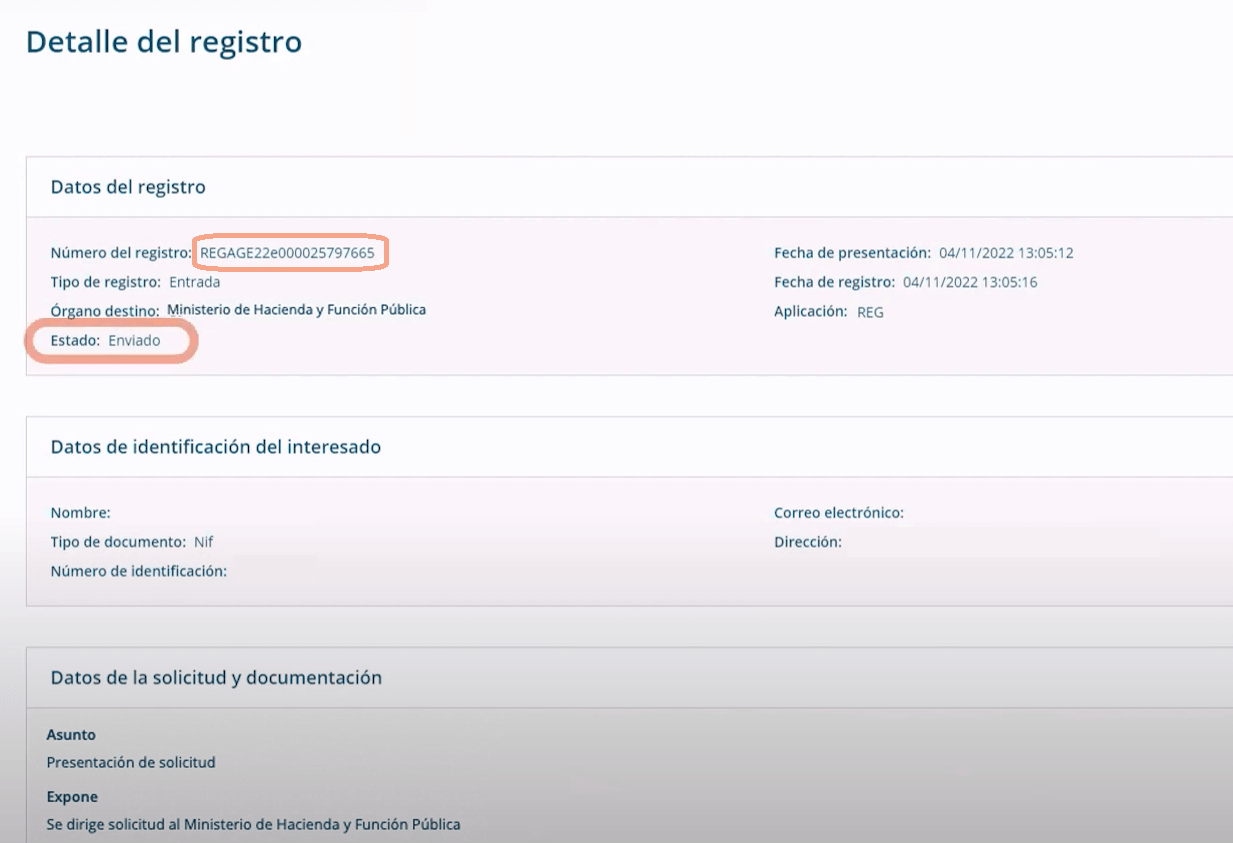
Task: Expand the Datos de identificación del interesado section
Action: point(217,446)
